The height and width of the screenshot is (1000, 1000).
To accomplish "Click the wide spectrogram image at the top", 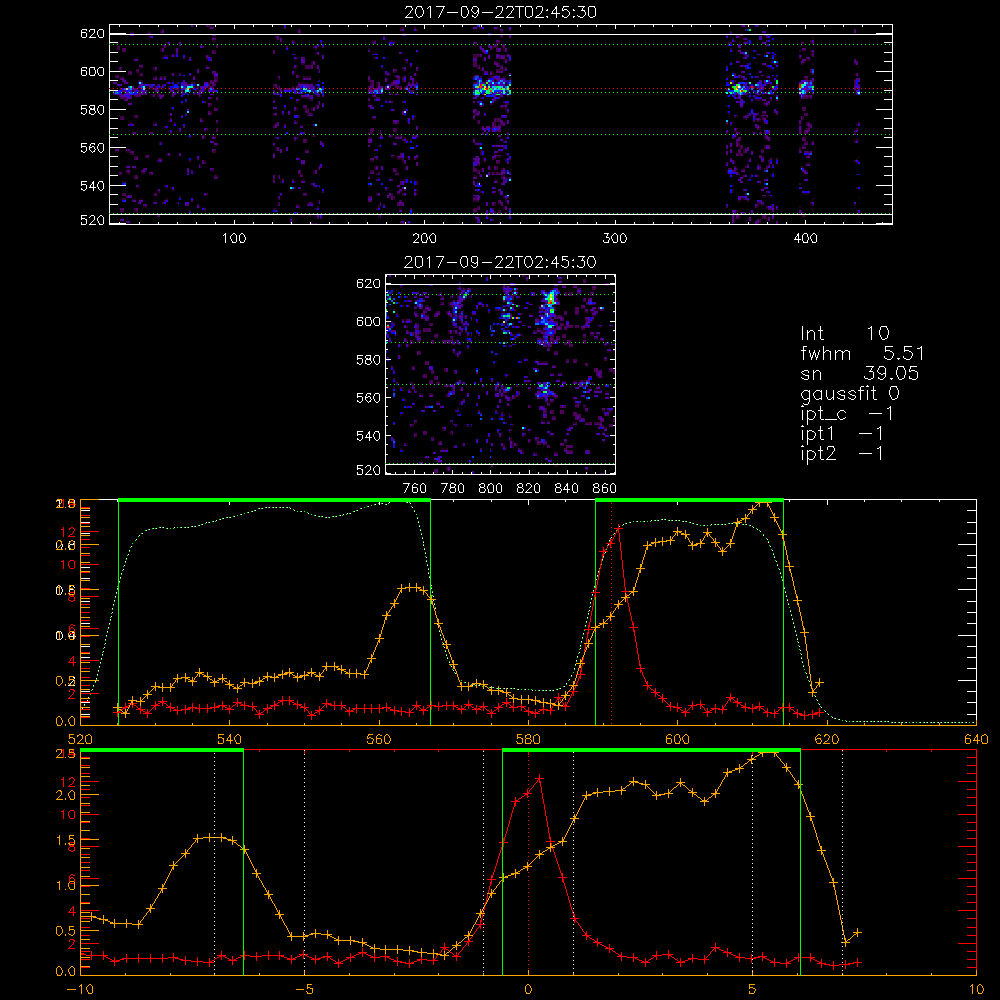I will pos(501,124).
